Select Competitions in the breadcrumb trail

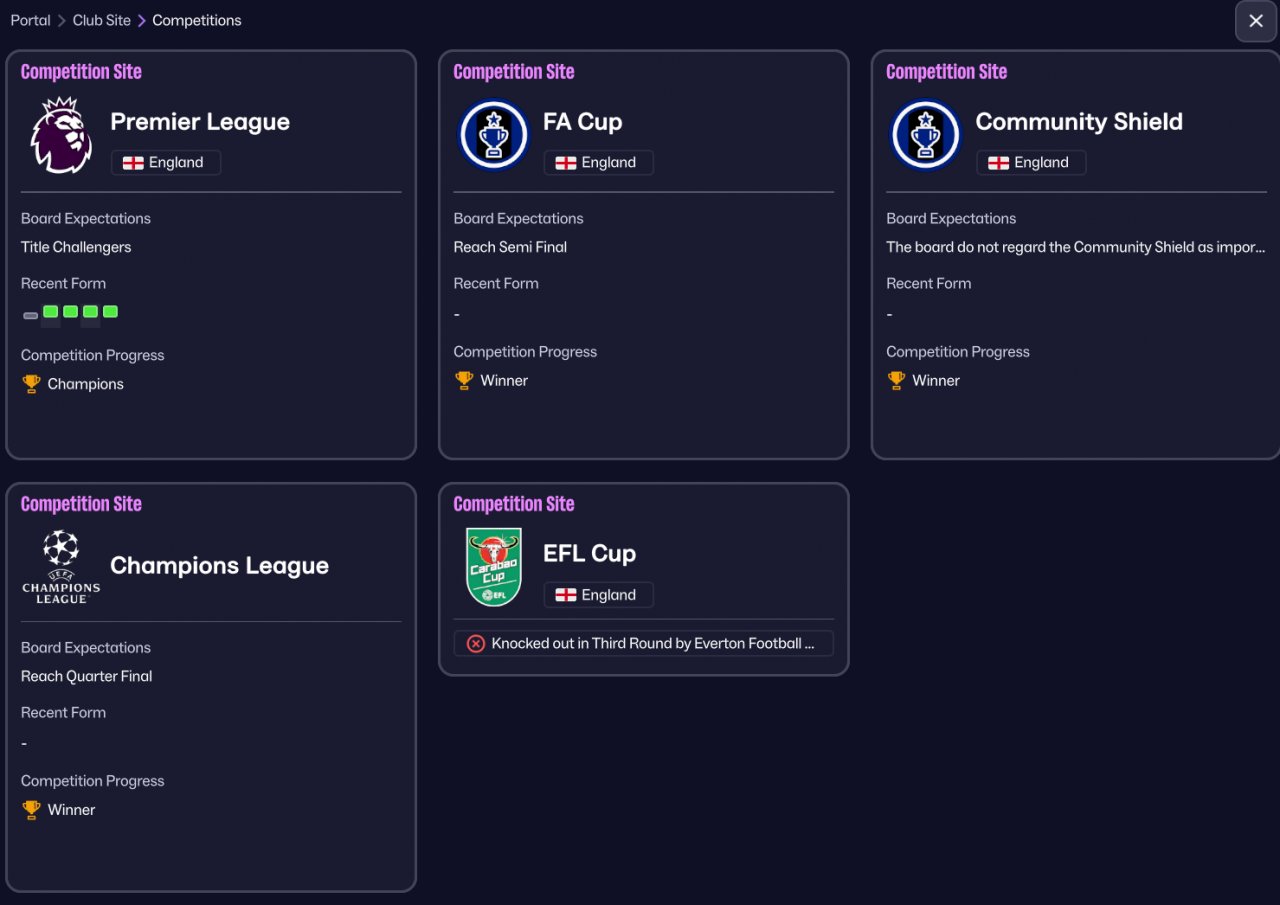(x=197, y=21)
